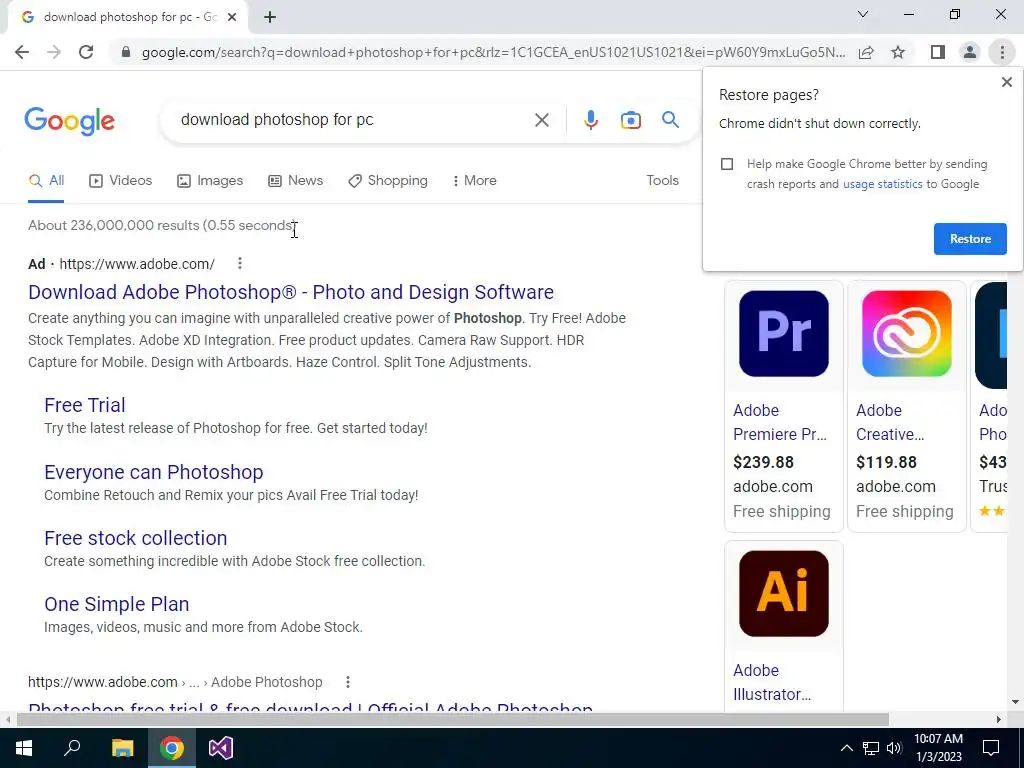Click the Chrome icon on the taskbar
The image size is (1024, 768).
click(x=172, y=748)
